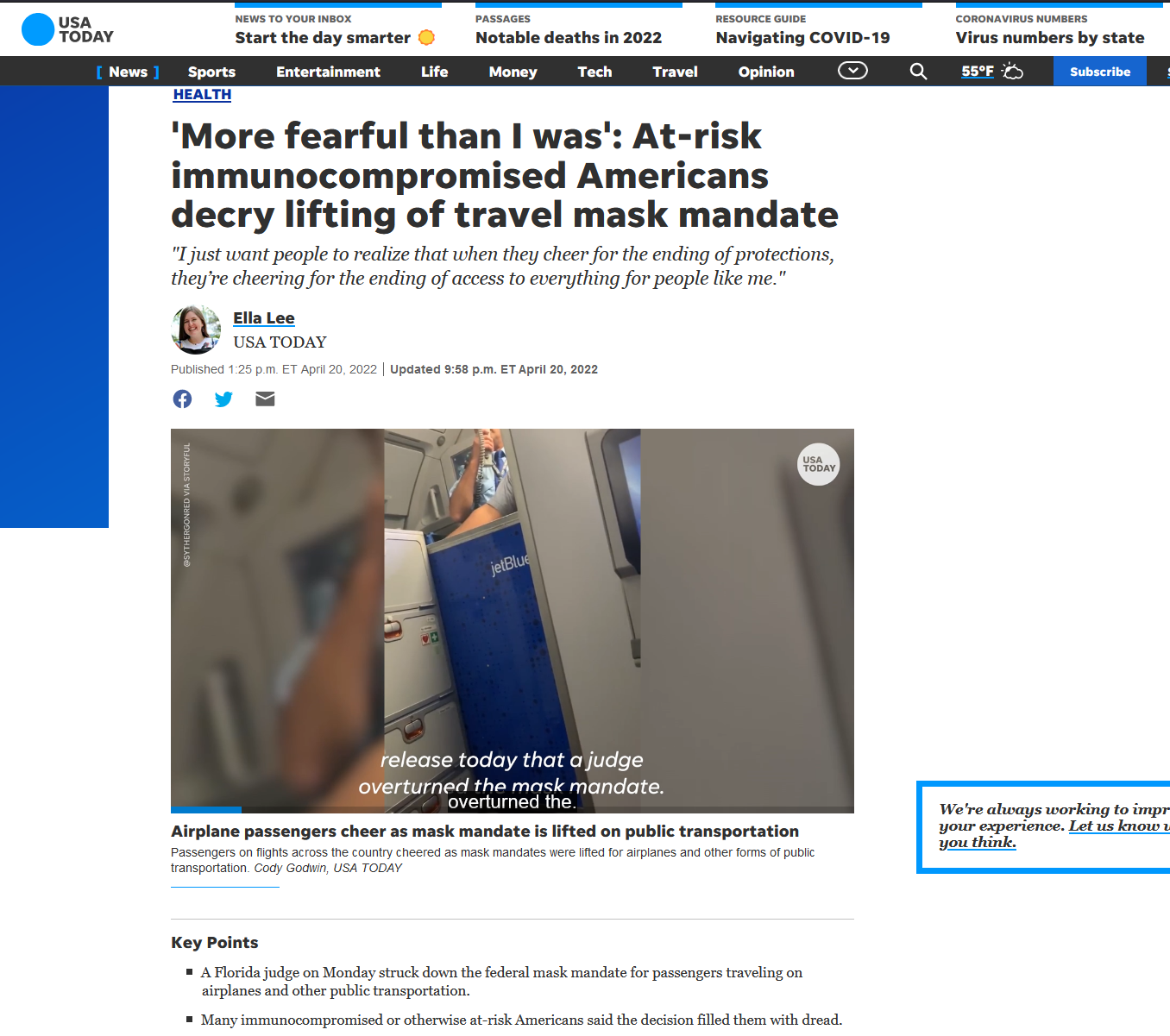The image size is (1170, 1036).
Task: Open Notable deaths in 2022 link
Action: pos(569,38)
